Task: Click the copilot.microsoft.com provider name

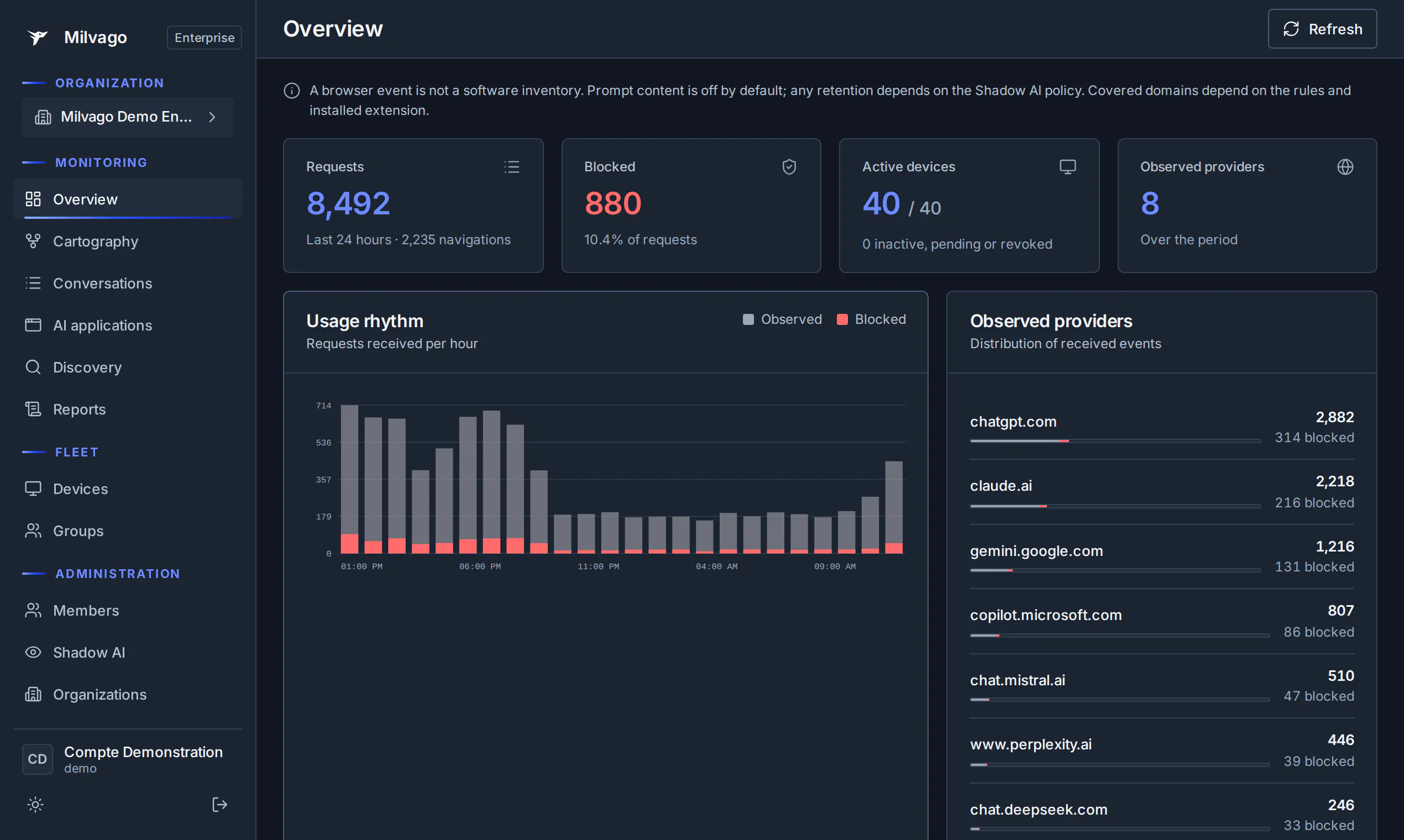Action: [1046, 615]
